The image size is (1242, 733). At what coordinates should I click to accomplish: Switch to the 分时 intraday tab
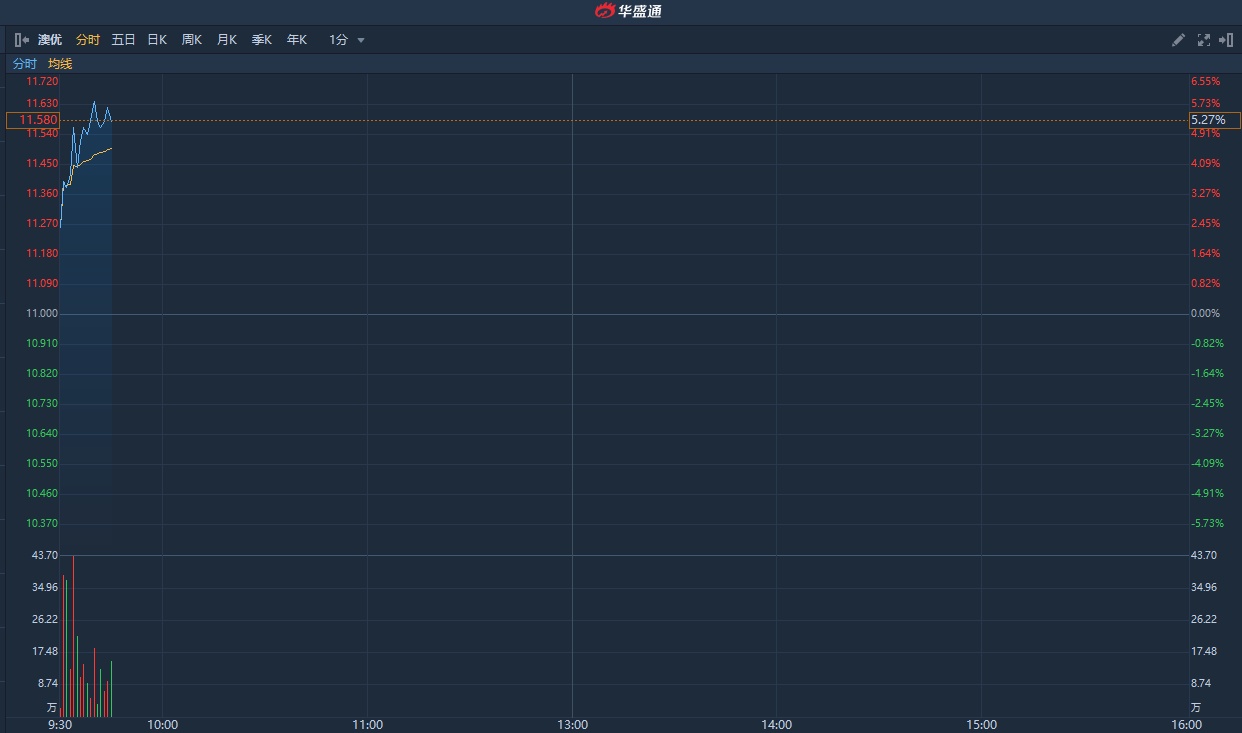pyautogui.click(x=88, y=40)
